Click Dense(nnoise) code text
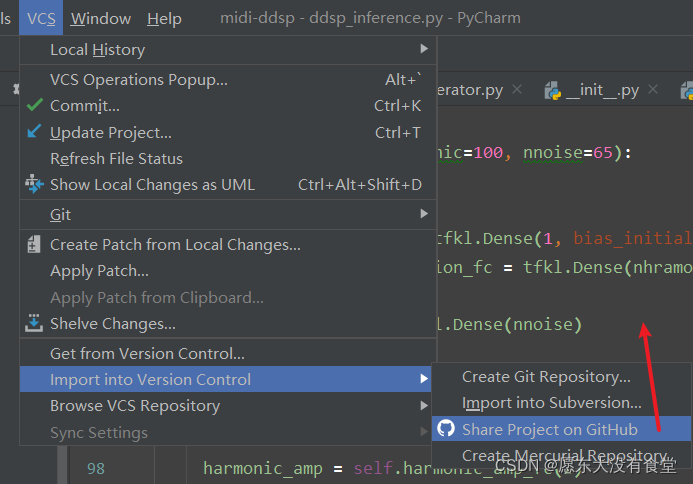Image resolution: width=693 pixels, height=484 pixels. pos(517,324)
